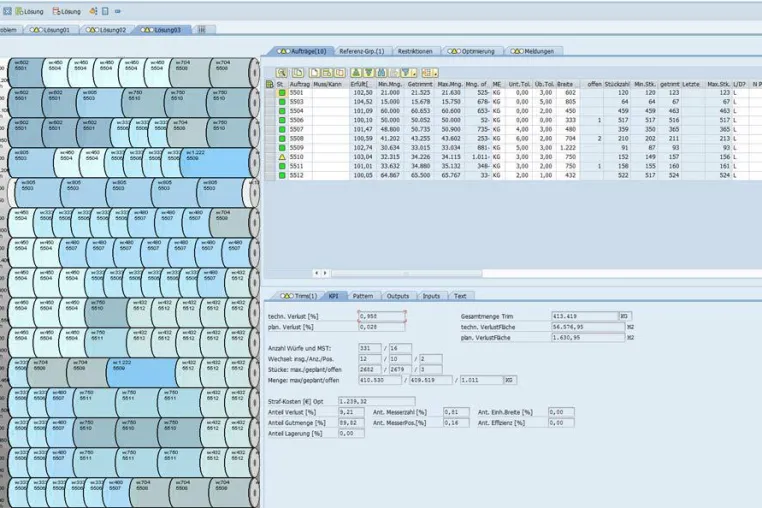Click the Stückzahl column header
The image size is (762, 508).
point(617,84)
